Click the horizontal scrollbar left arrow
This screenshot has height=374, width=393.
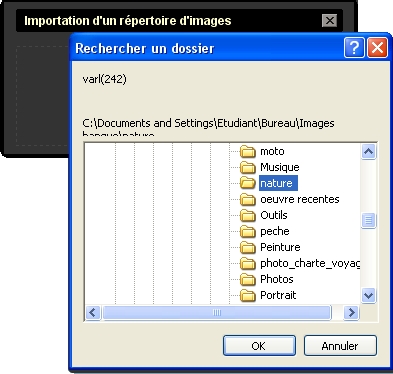(x=93, y=313)
